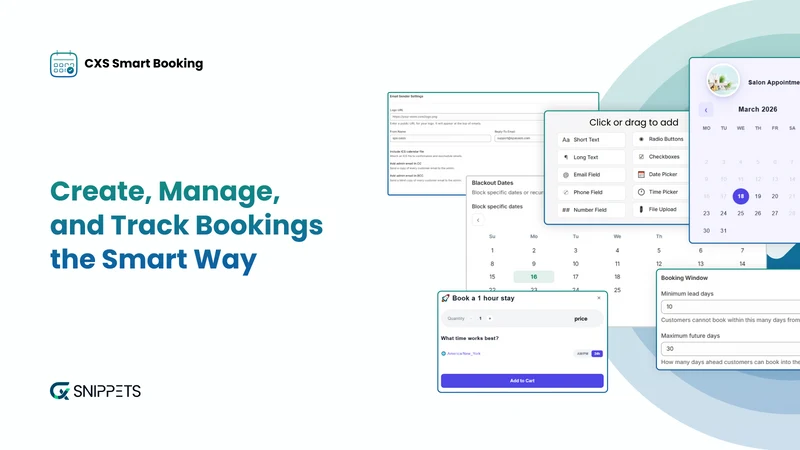Screen dimensions: 800x450
Task: Click the price label in booking dialog
Action: (x=581, y=319)
